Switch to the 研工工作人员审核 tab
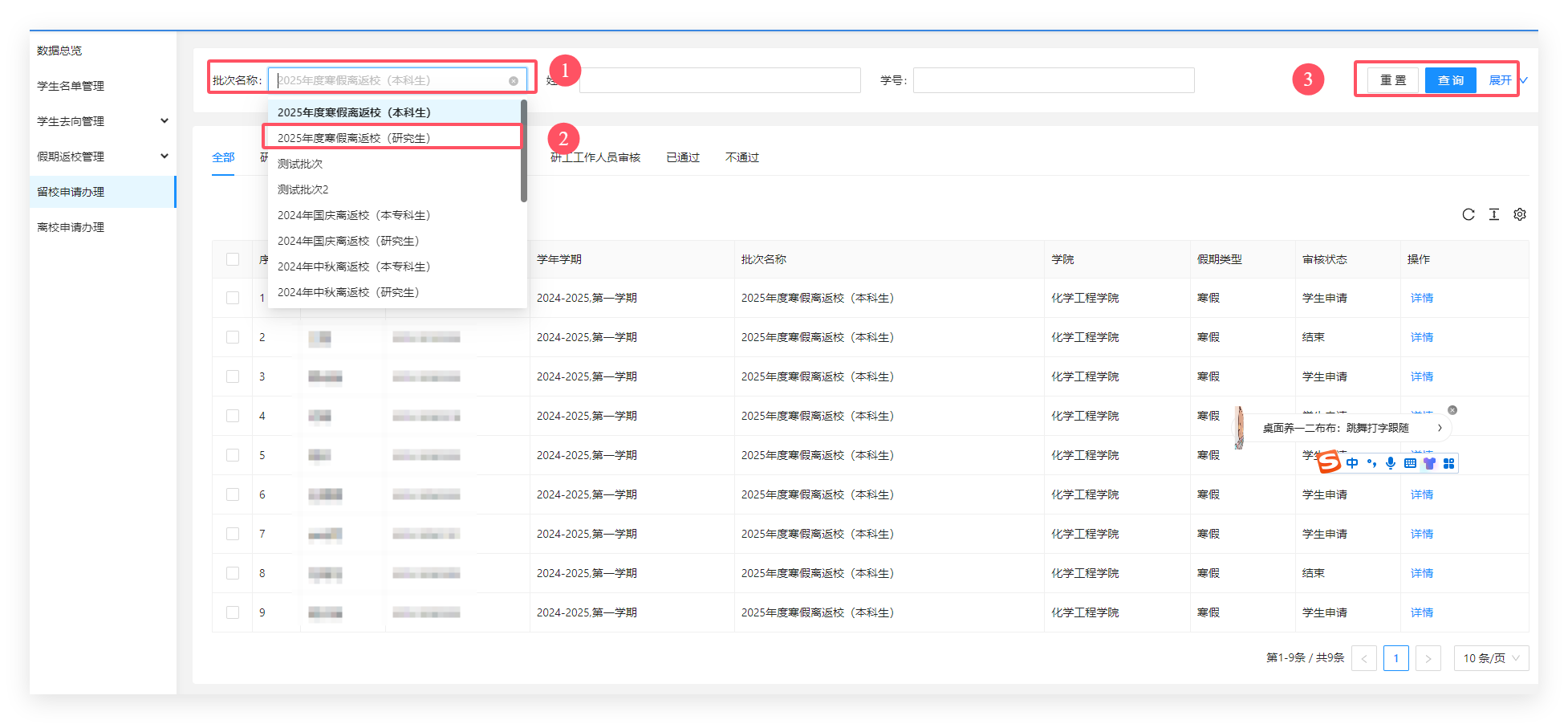Screen dimensions: 1568x724 [x=595, y=157]
